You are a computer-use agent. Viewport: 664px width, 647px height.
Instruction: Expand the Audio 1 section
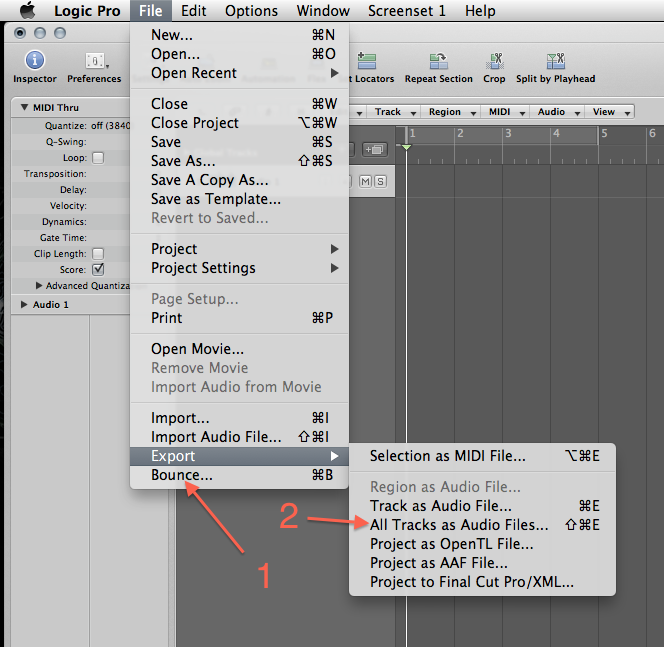(24, 304)
